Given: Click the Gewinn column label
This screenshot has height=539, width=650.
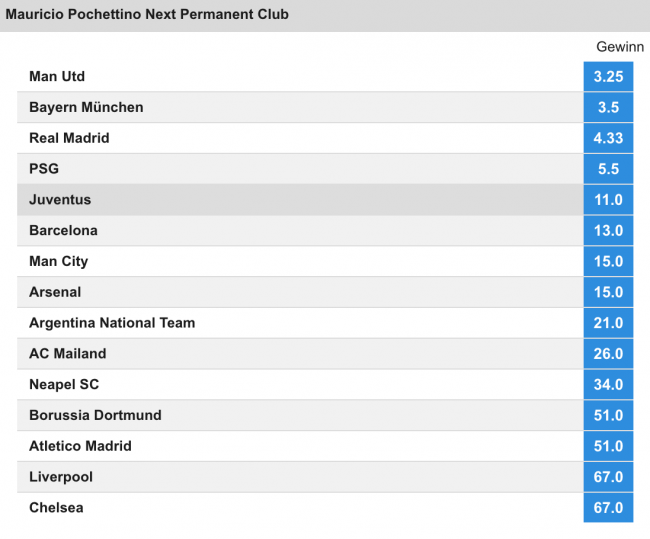Looking at the screenshot, I should (620, 47).
